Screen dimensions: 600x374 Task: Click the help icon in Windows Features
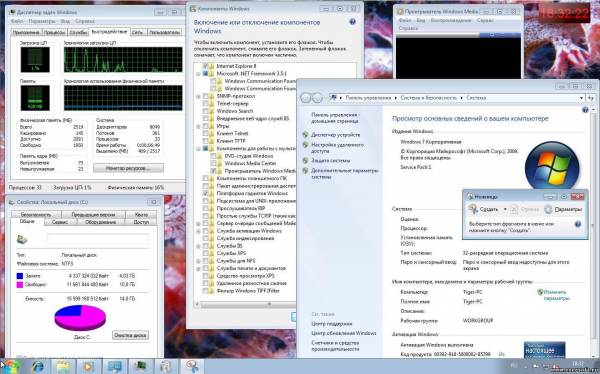point(352,22)
